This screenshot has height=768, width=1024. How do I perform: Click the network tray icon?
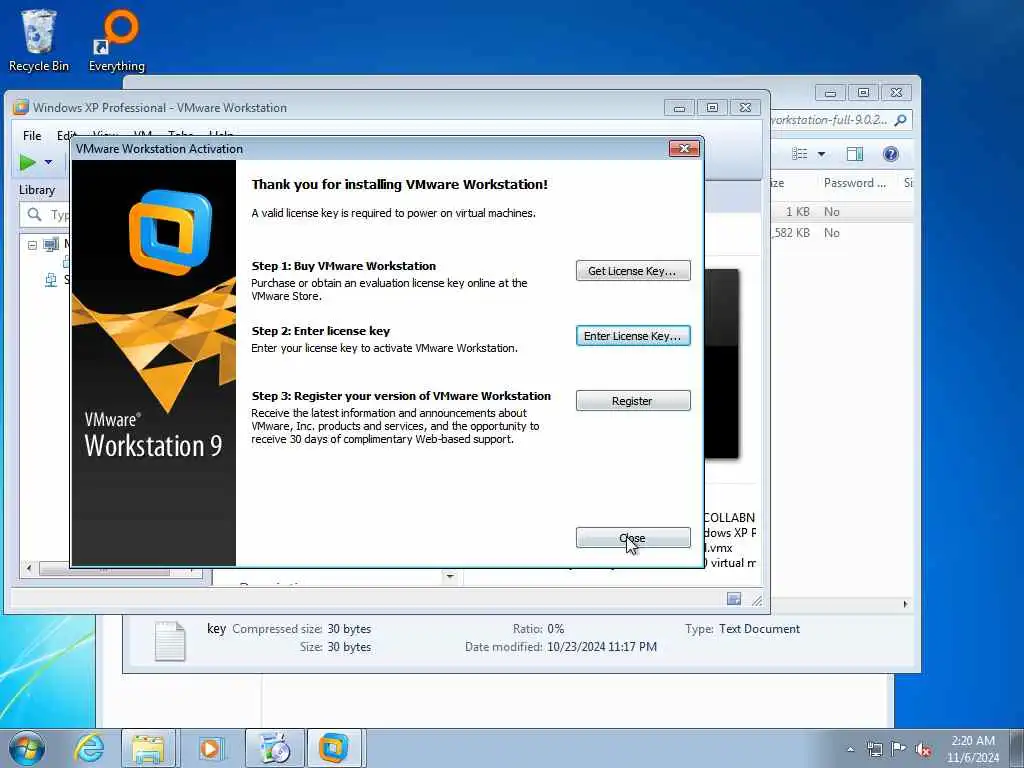click(874, 749)
